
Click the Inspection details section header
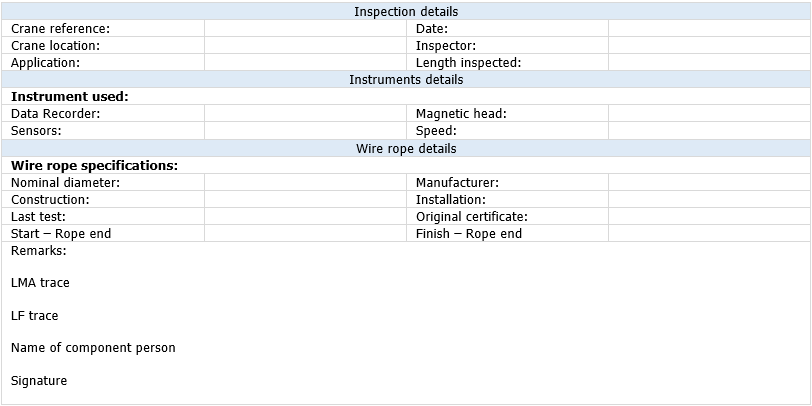(x=406, y=11)
